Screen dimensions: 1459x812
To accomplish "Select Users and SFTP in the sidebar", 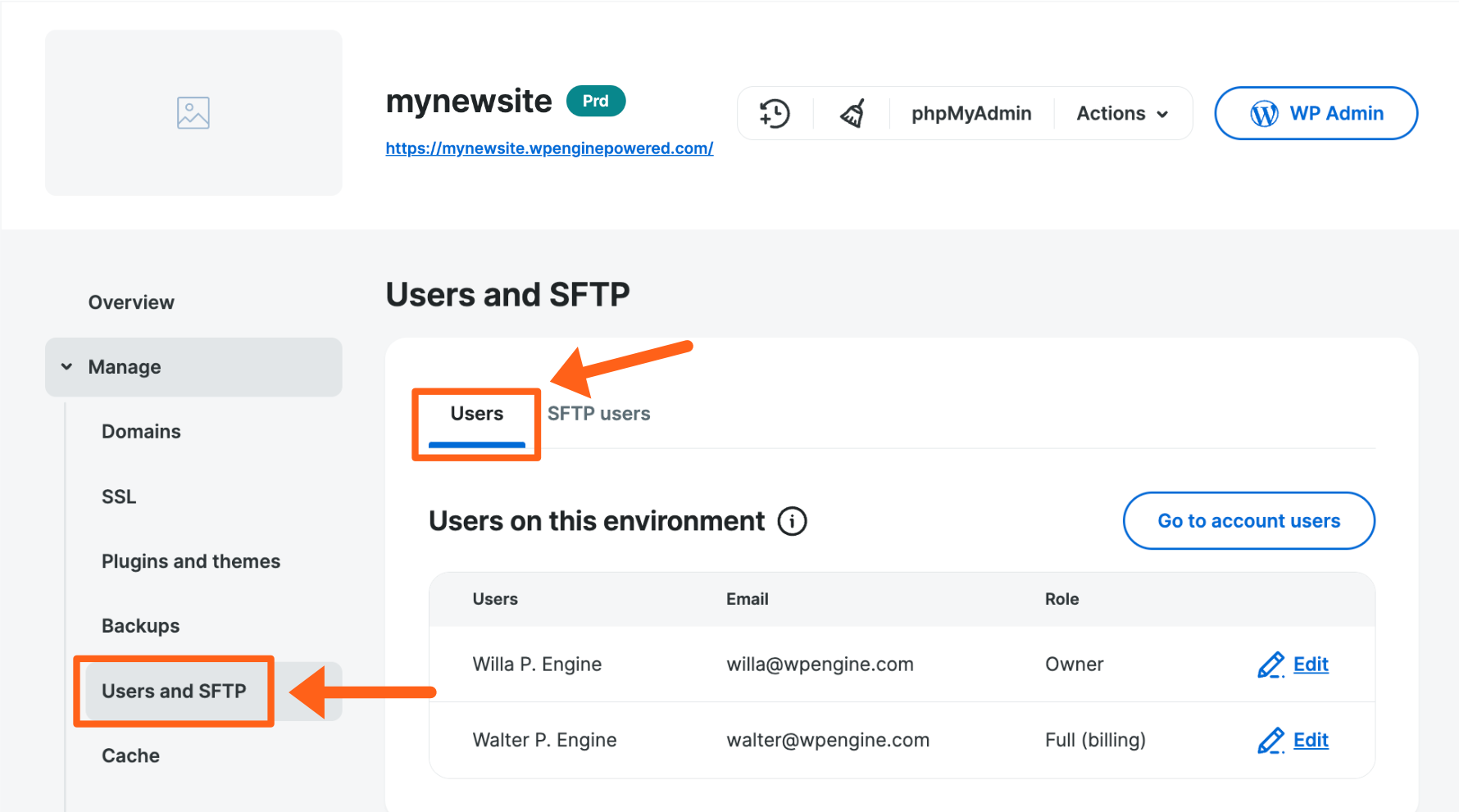I will [173, 691].
